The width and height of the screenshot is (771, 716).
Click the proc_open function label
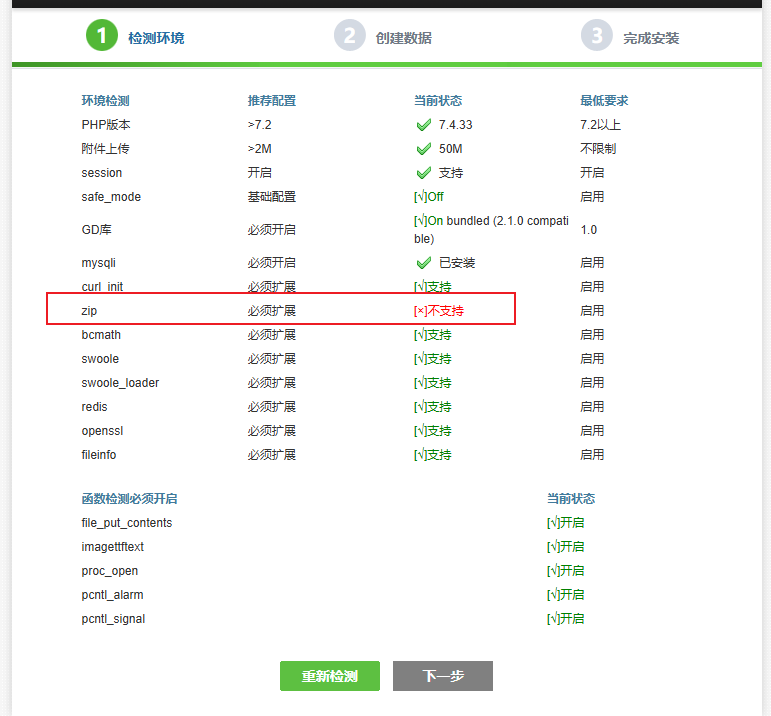[110, 571]
